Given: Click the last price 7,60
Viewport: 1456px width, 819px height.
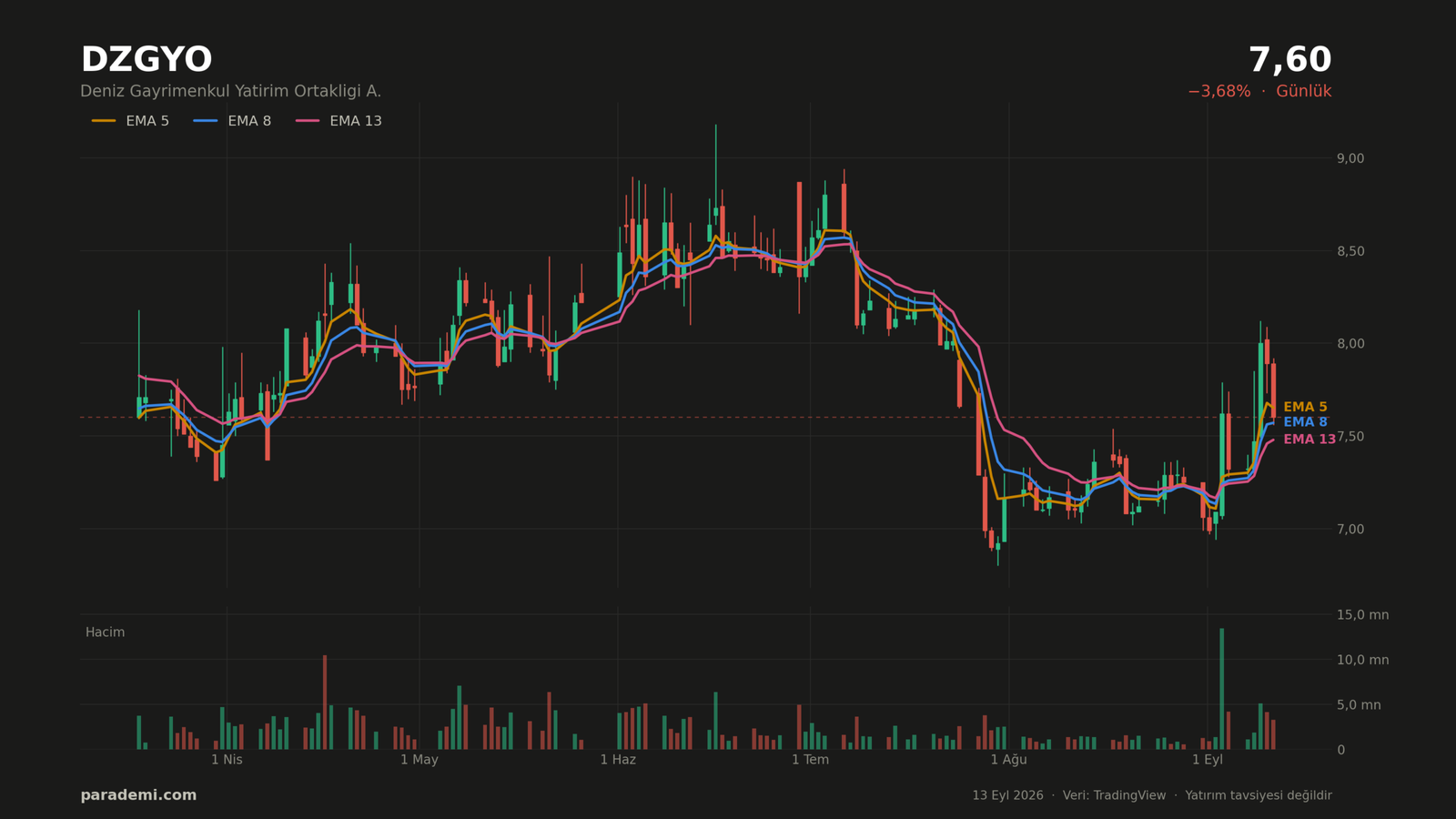Looking at the screenshot, I should coord(1289,60).
